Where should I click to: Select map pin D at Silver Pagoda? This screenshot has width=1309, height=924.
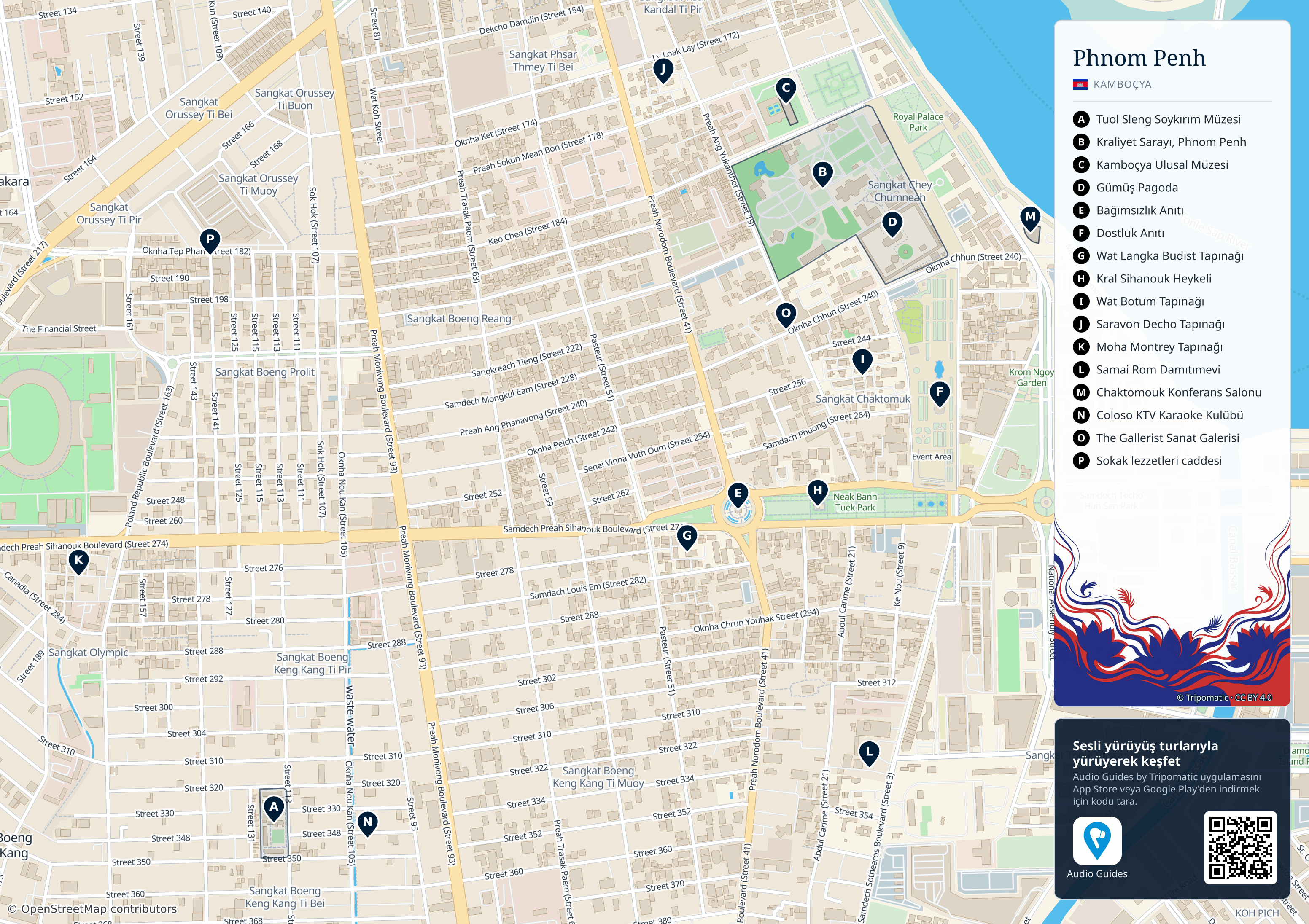(892, 224)
